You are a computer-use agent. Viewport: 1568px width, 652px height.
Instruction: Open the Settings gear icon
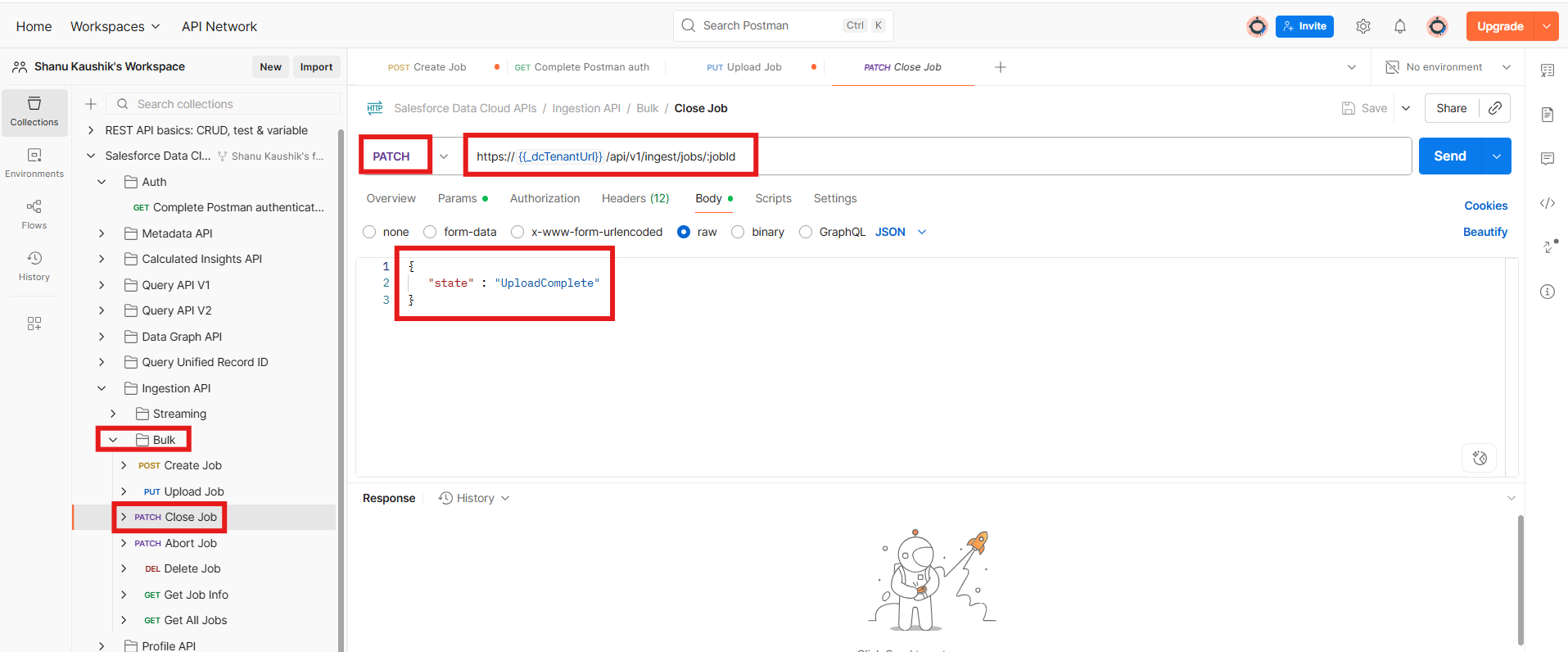(1362, 26)
